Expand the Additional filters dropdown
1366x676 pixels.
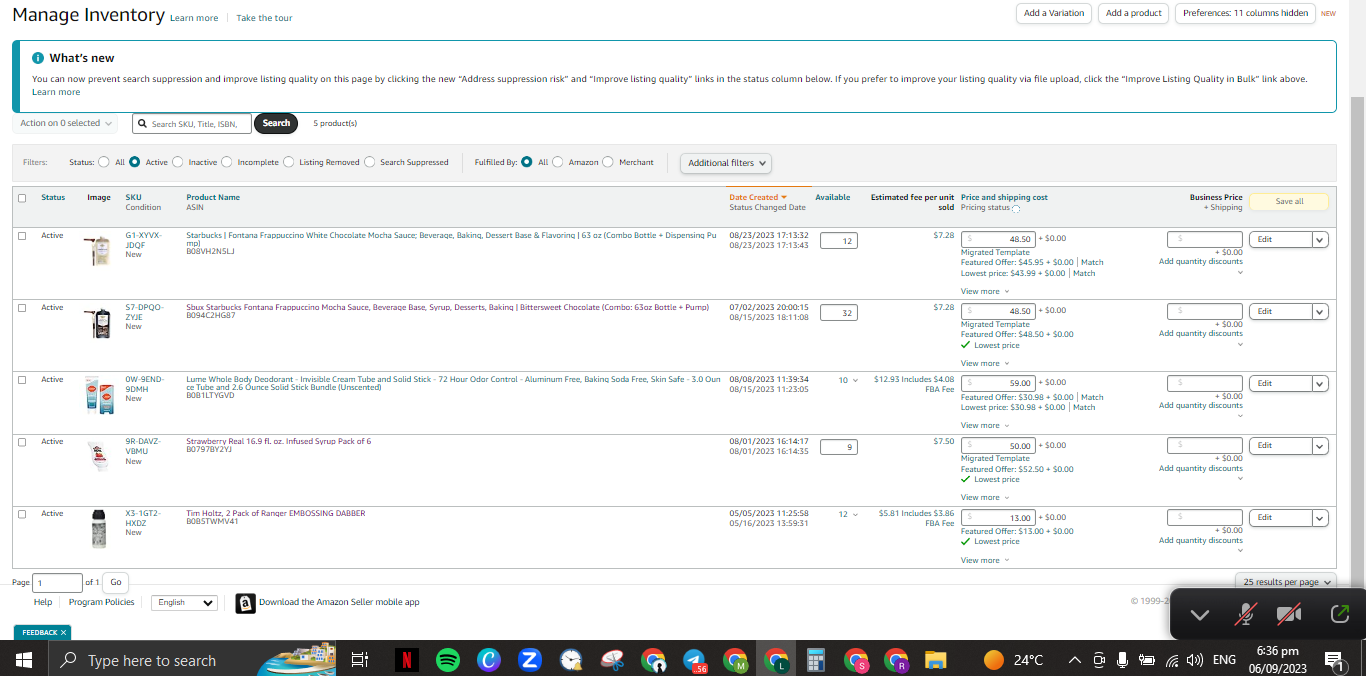pyautogui.click(x=726, y=163)
